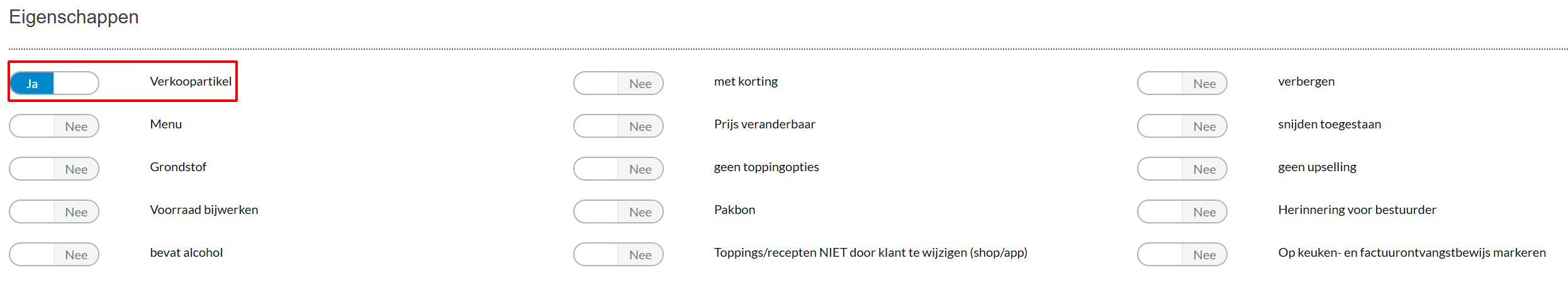Switch on the Pakbon toggle
1568x287 pixels.
point(618,211)
